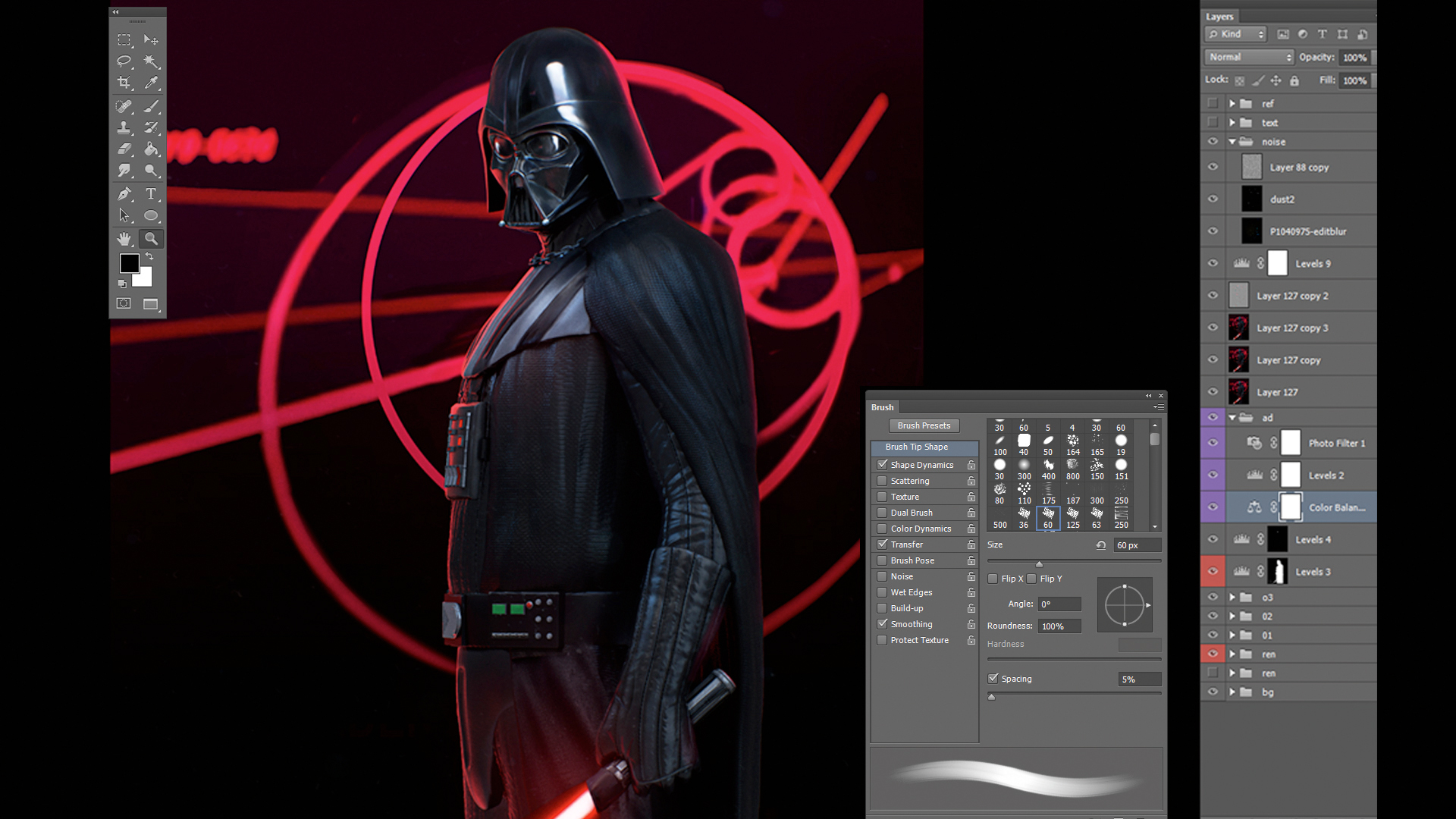
Task: Hide the Layer 88 copy layer
Action: [x=1213, y=167]
